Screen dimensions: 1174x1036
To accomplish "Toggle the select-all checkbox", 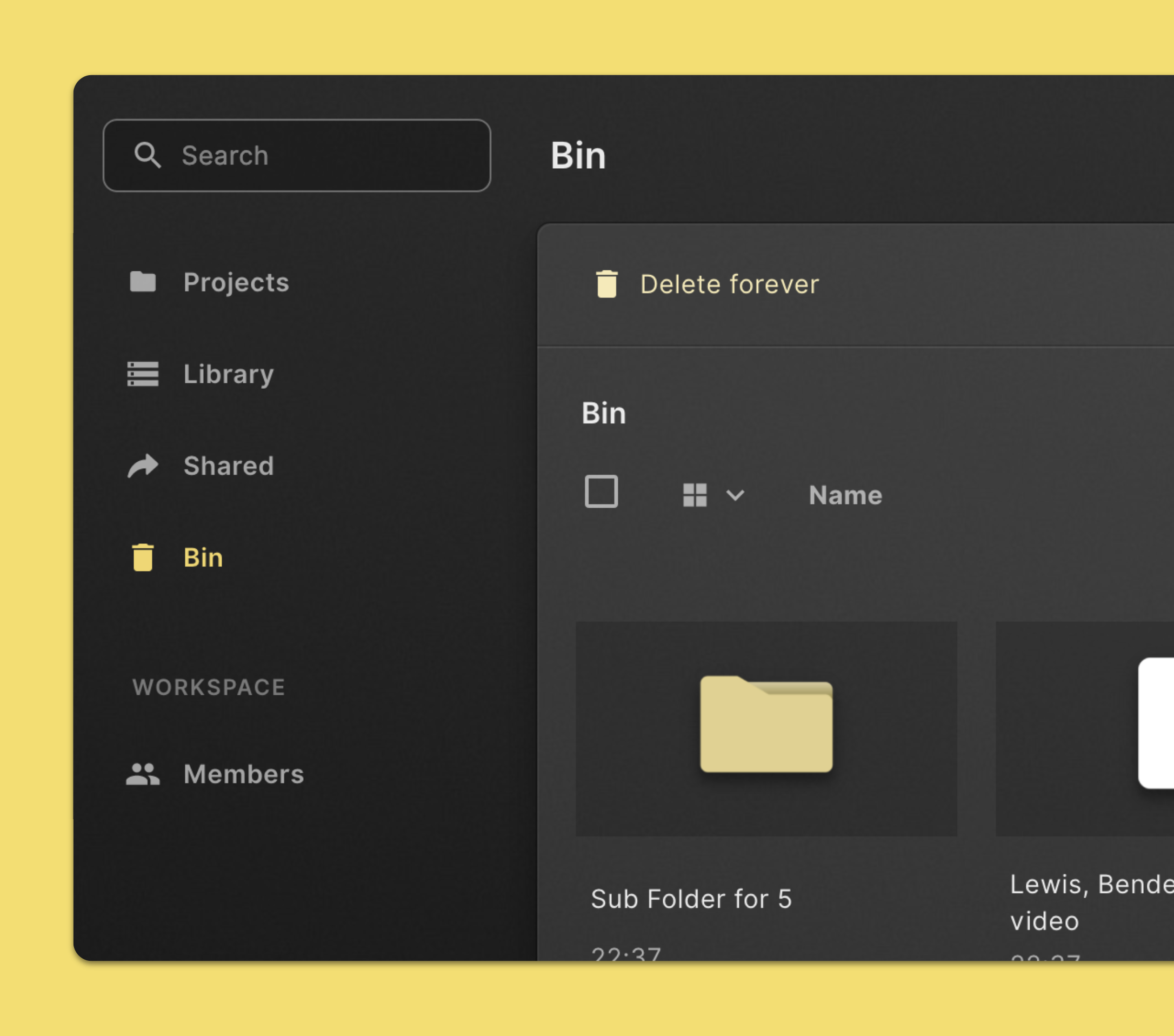I will point(602,492).
